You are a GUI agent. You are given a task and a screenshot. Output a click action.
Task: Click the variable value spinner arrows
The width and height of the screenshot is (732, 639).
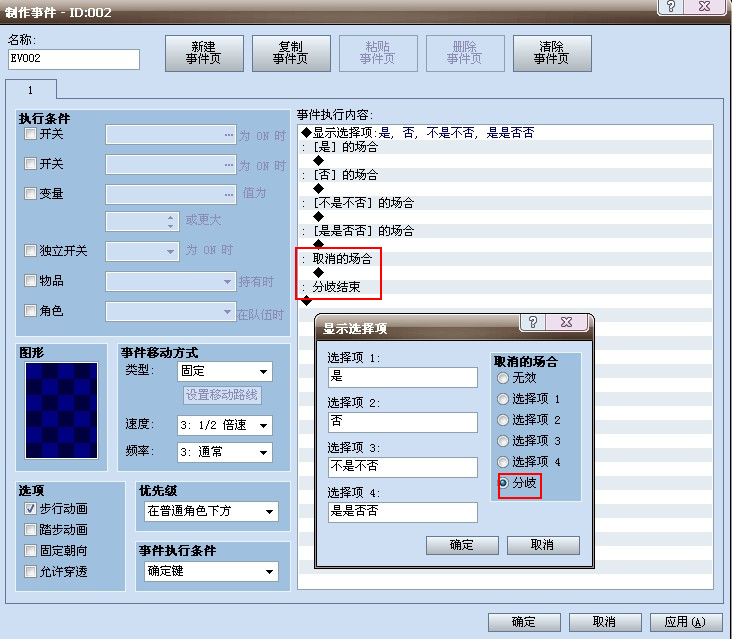[x=170, y=222]
